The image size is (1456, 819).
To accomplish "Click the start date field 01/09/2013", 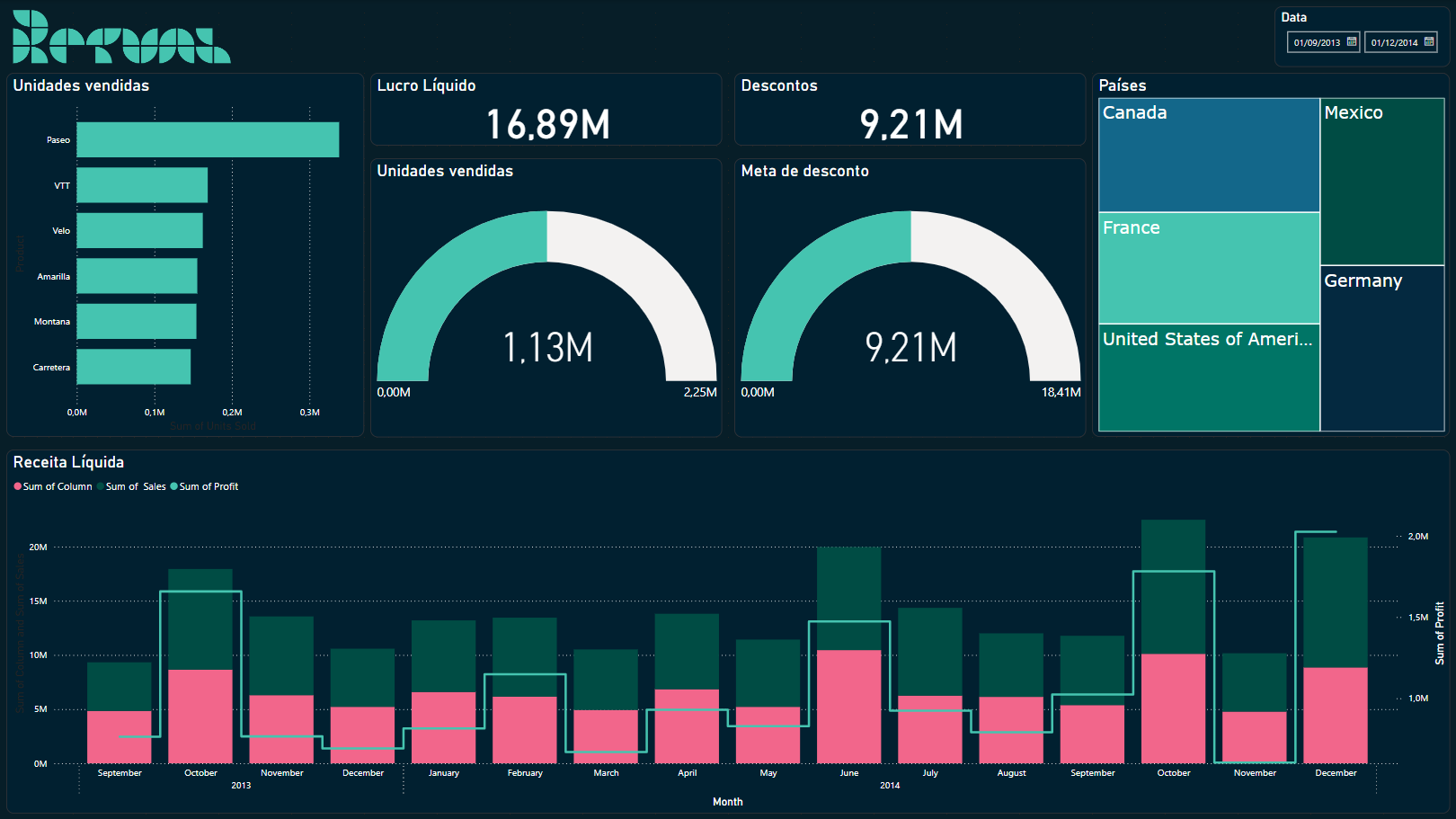I will [1317, 42].
